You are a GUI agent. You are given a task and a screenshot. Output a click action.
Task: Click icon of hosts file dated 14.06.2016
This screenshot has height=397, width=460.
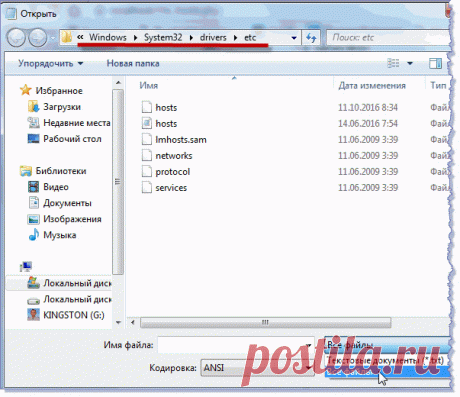tap(147, 123)
